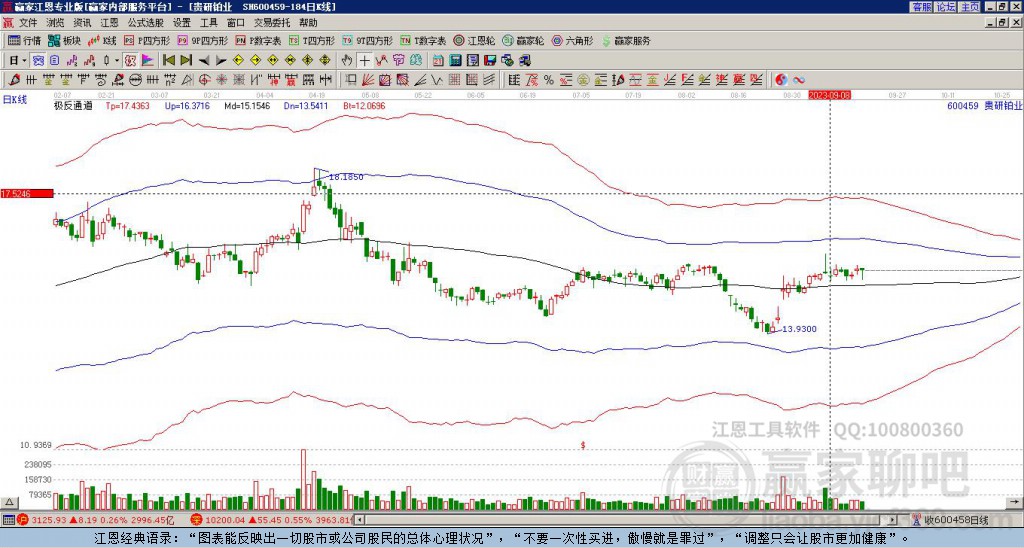
Task: Select the percent % tool
Action: (x=549, y=80)
